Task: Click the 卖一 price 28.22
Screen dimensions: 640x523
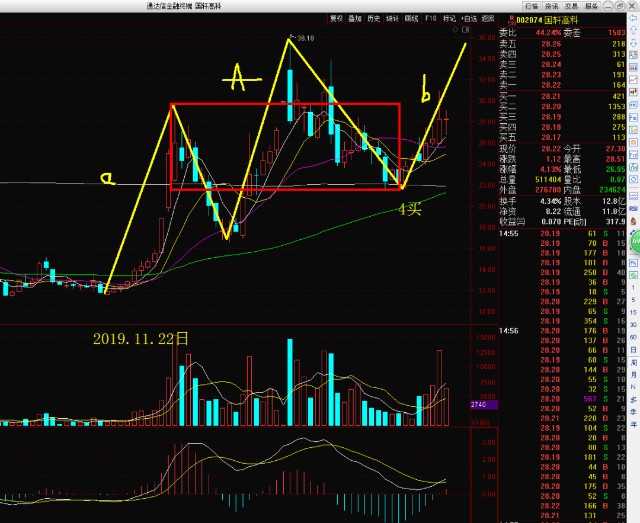Action: pyautogui.click(x=551, y=85)
